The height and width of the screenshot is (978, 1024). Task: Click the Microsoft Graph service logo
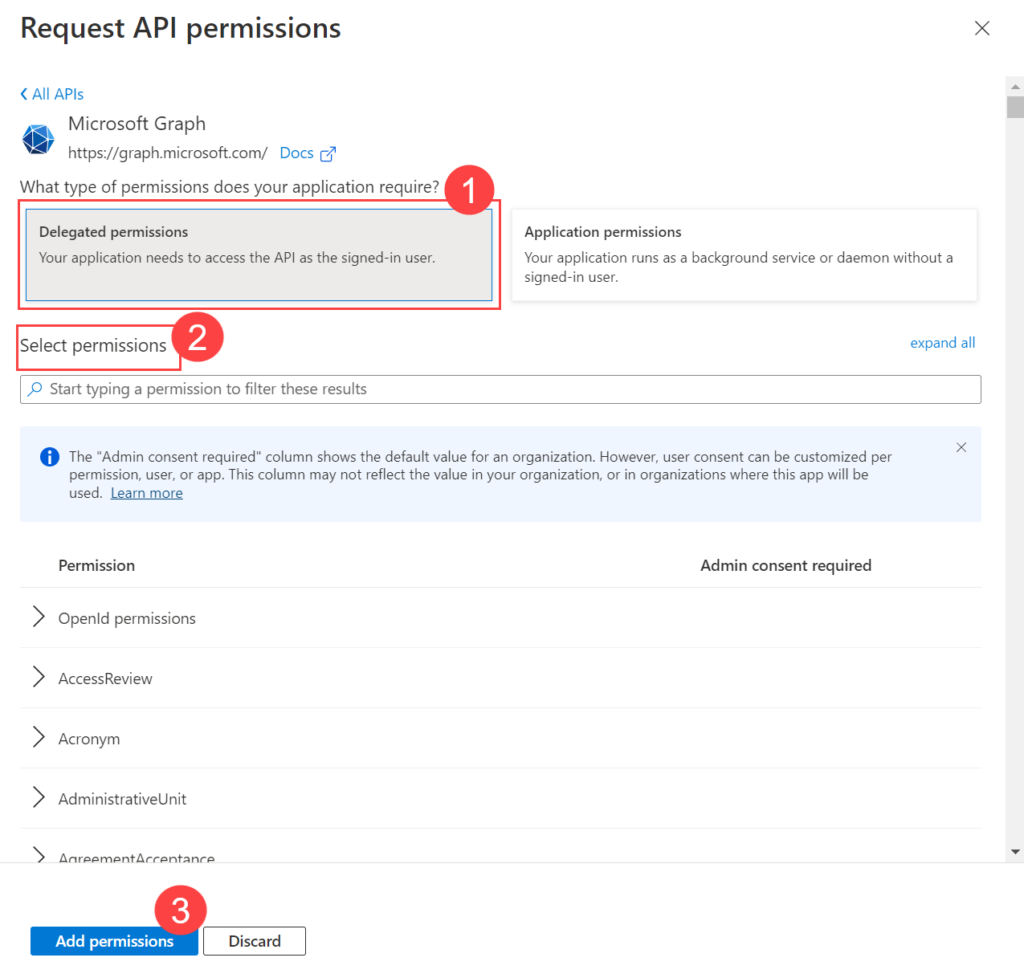(38, 139)
